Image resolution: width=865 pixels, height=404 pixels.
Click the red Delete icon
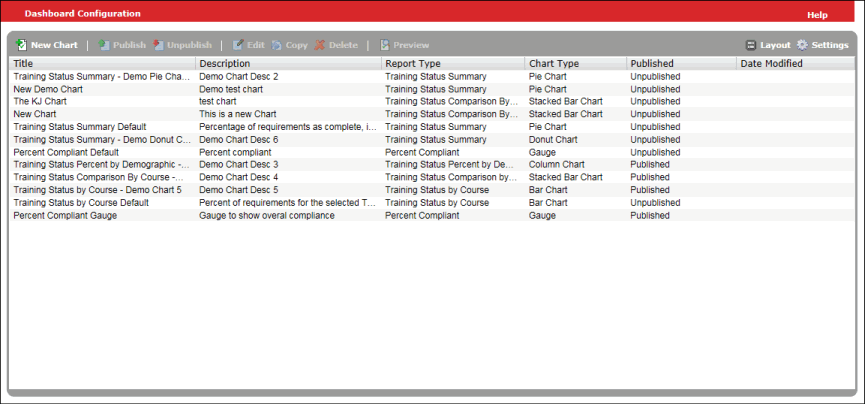(320, 45)
